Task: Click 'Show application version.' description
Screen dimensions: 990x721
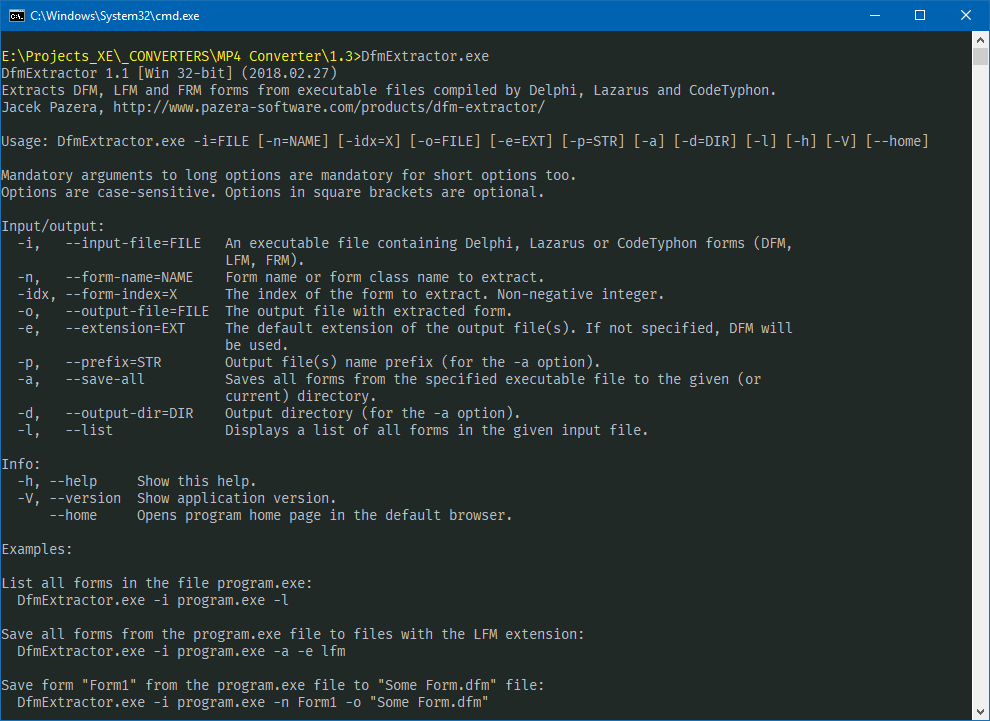Action: click(237, 498)
